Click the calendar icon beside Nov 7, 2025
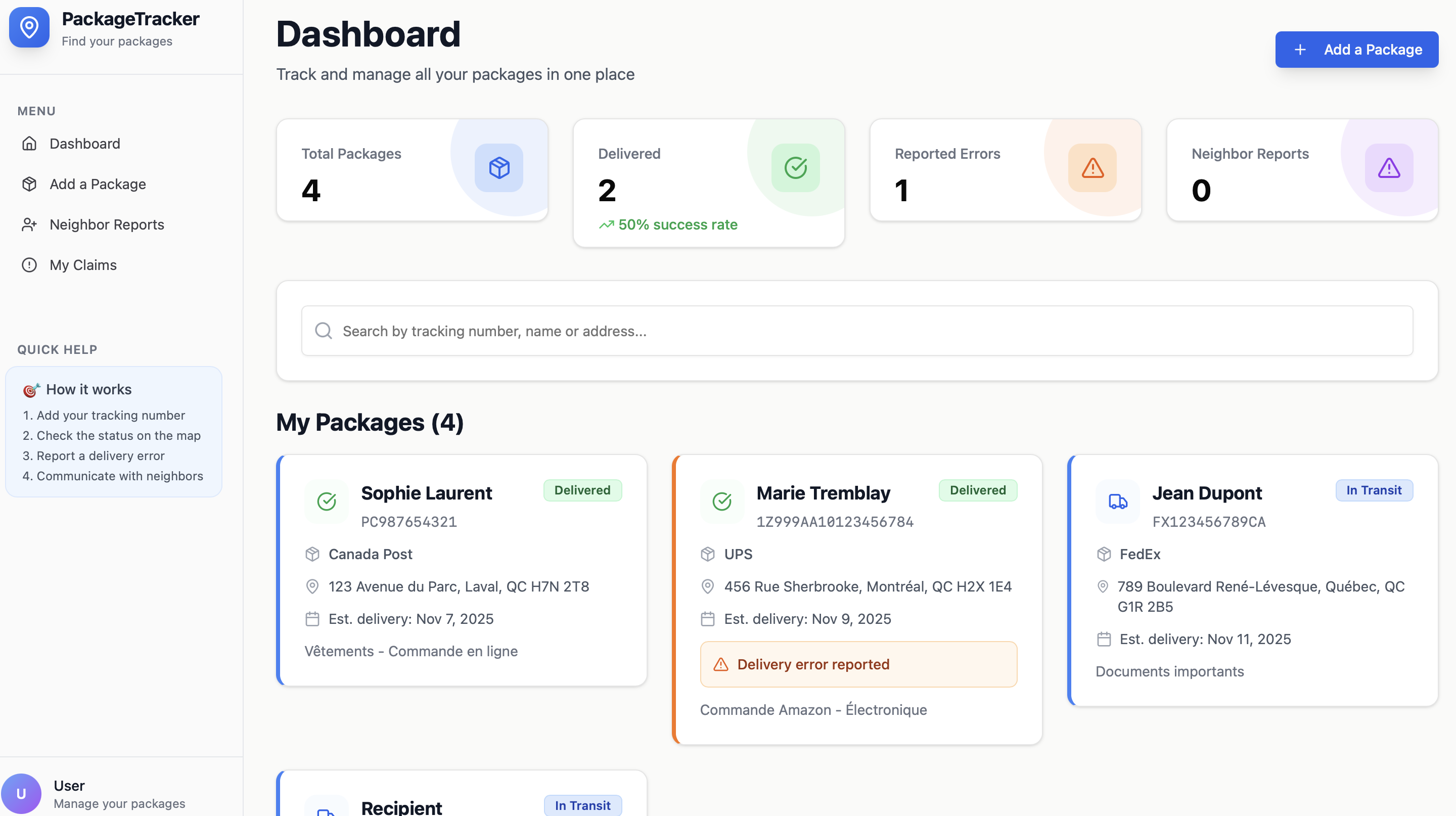Image resolution: width=1456 pixels, height=816 pixels. point(312,619)
